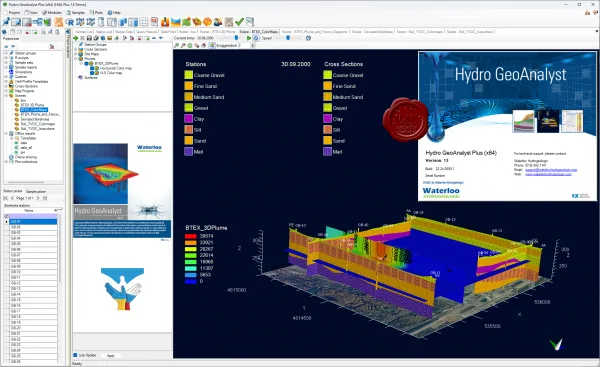Click the Online sharing item in Project tree
This screenshot has height=367, width=600.
[x=25, y=157]
